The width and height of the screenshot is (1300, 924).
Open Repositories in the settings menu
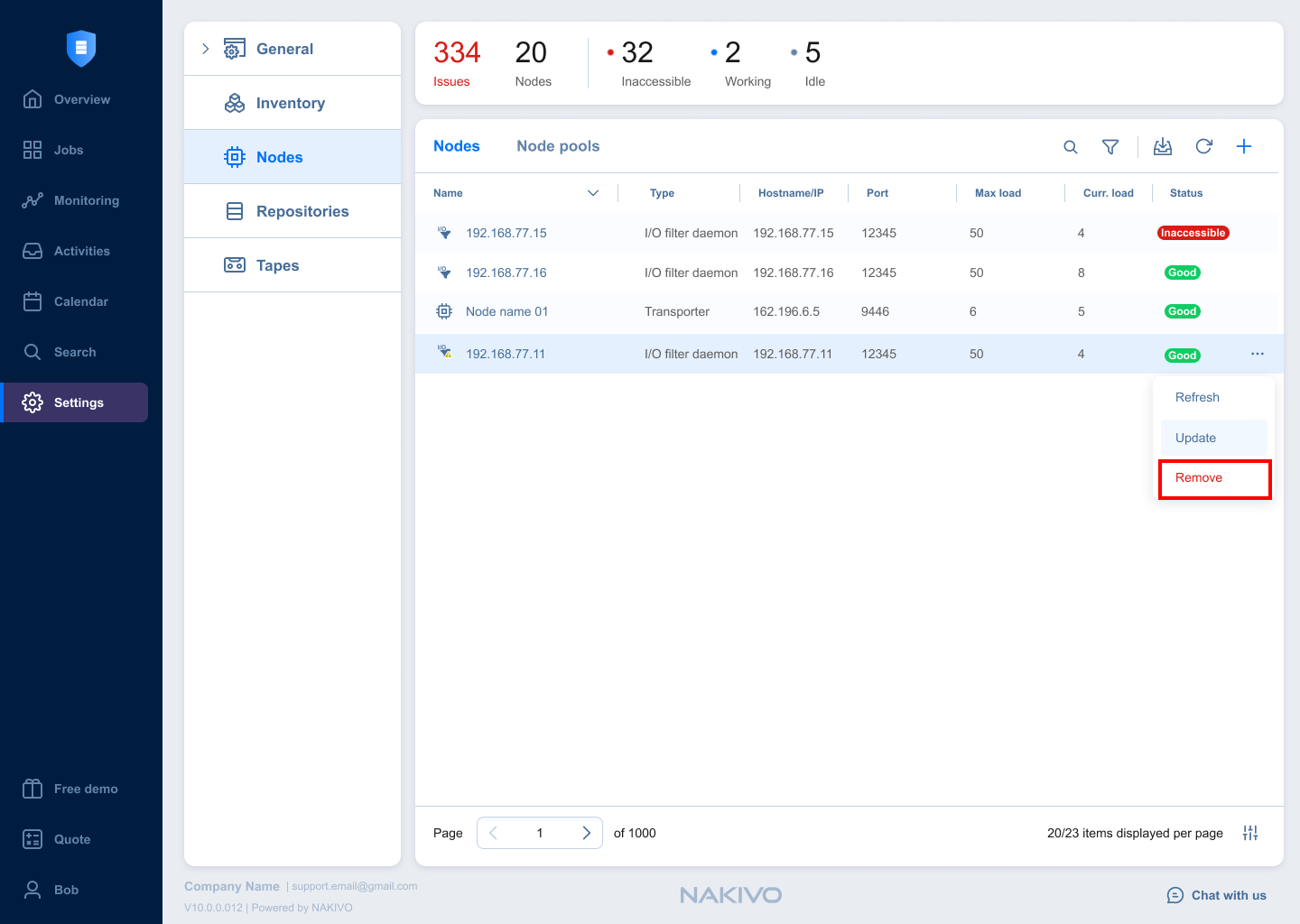coord(302,211)
